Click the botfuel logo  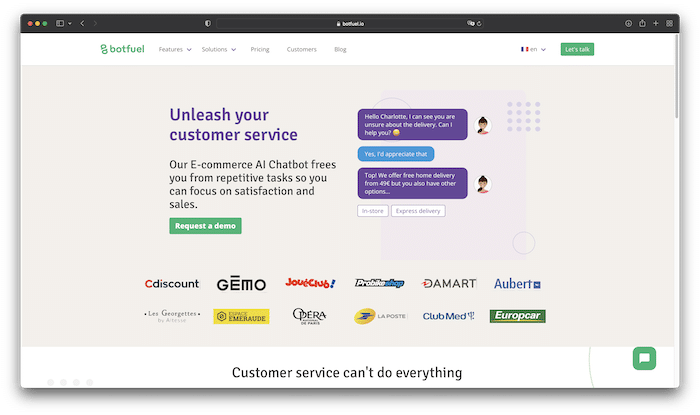[x=122, y=49]
